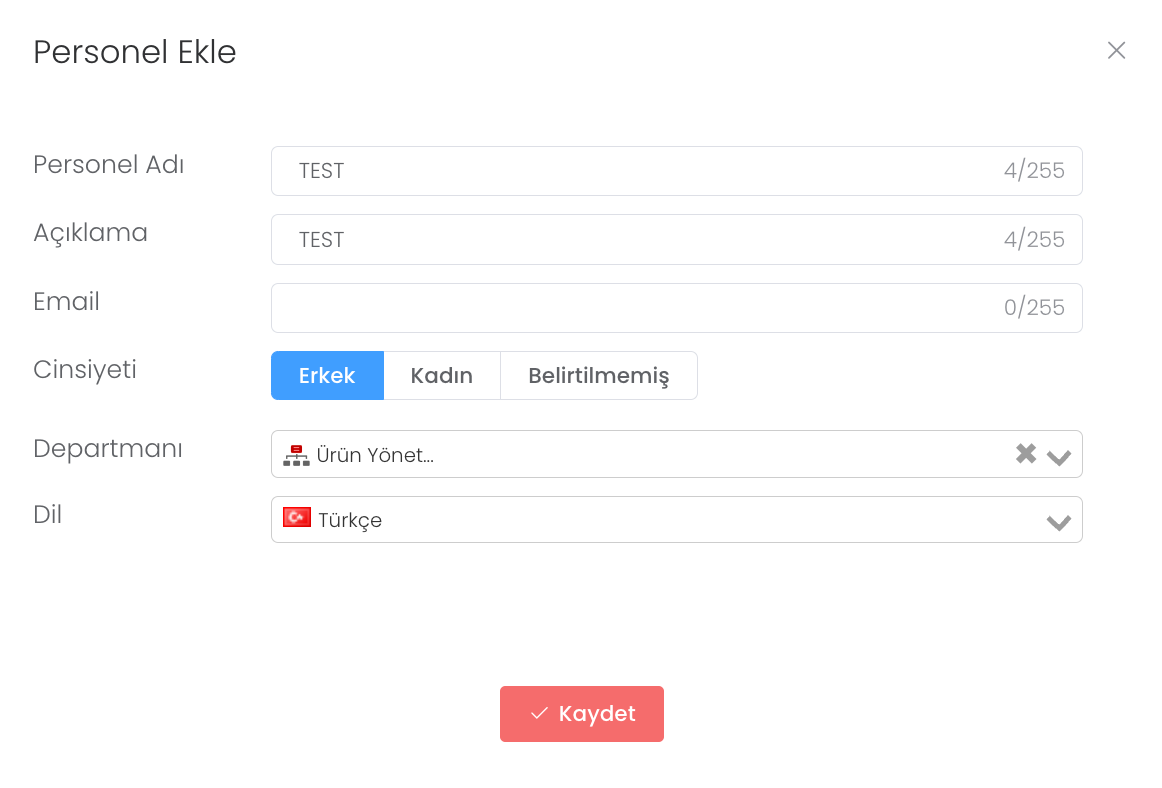
Task: Click the department organization chart icon
Action: coord(296,455)
